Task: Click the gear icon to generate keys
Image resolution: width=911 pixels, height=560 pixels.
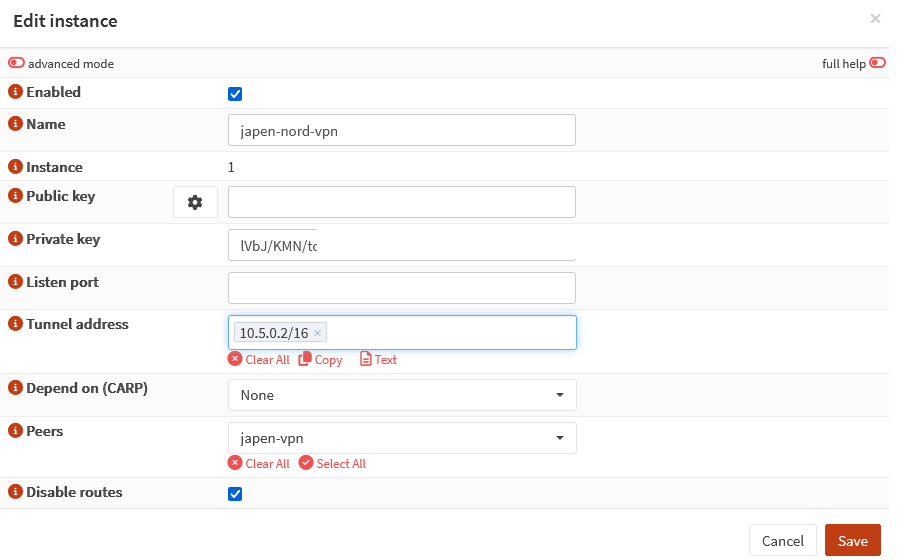Action: tap(195, 202)
